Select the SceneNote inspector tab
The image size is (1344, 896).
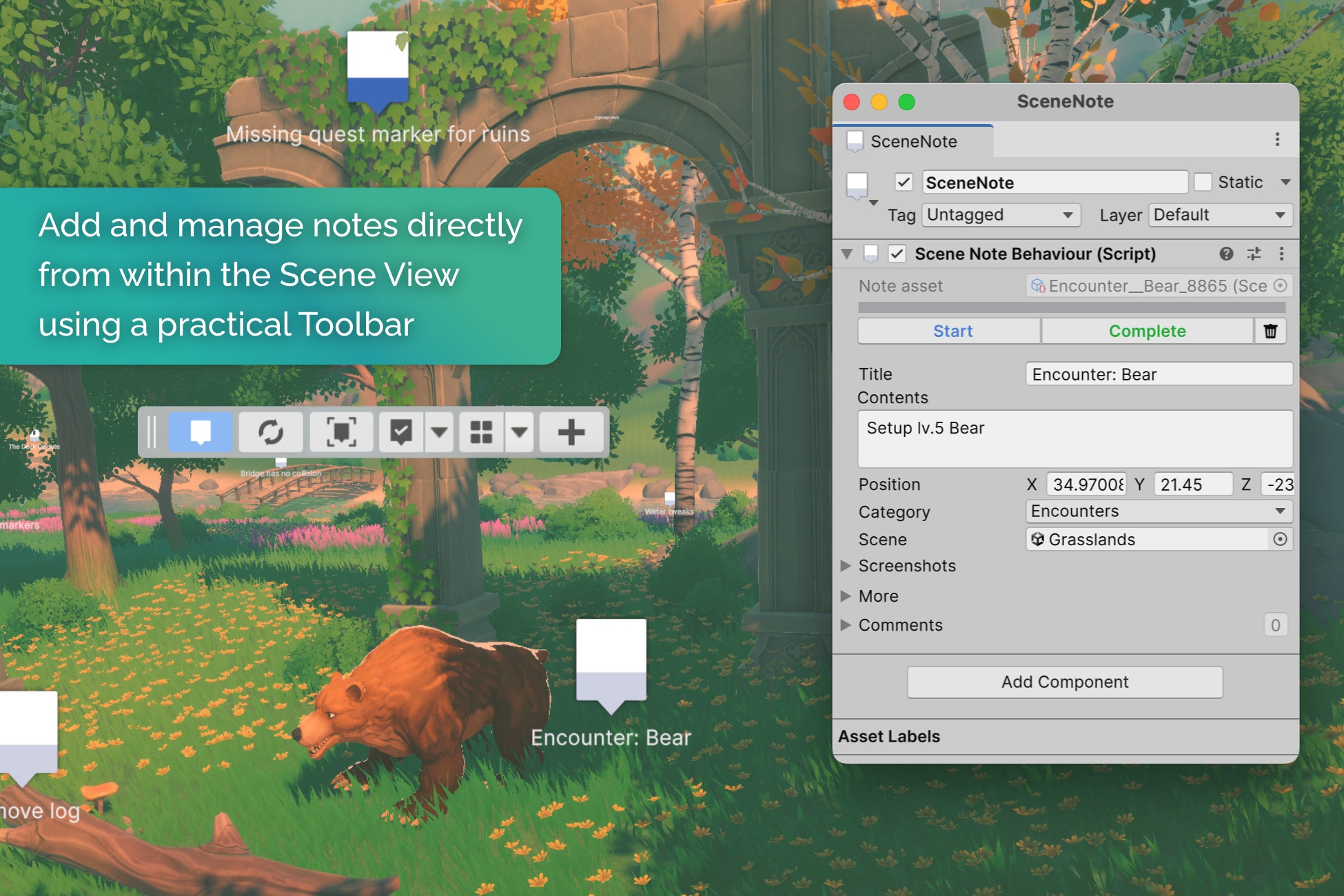pyautogui.click(x=913, y=141)
